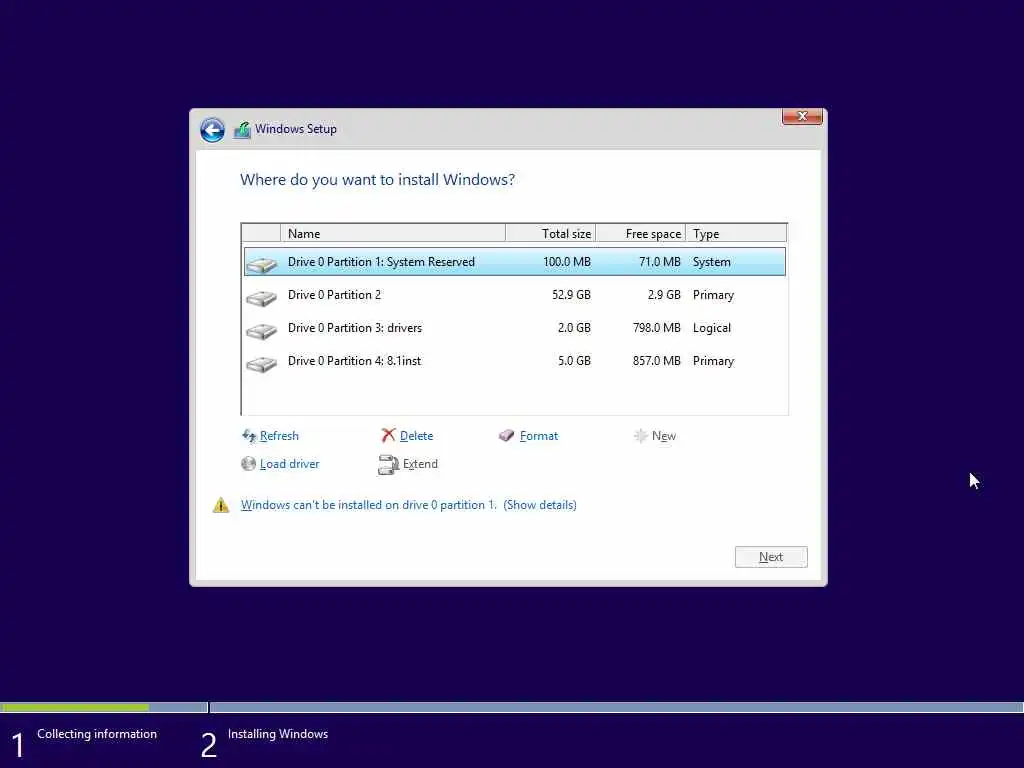Image resolution: width=1024 pixels, height=768 pixels.
Task: Open the Load driver option
Action: pyautogui.click(x=289, y=464)
